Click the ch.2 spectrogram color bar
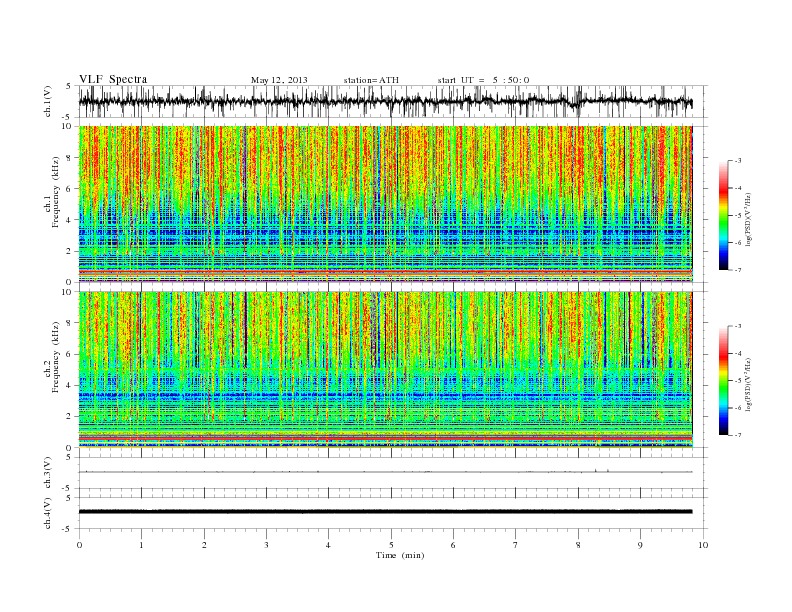 coord(723,381)
